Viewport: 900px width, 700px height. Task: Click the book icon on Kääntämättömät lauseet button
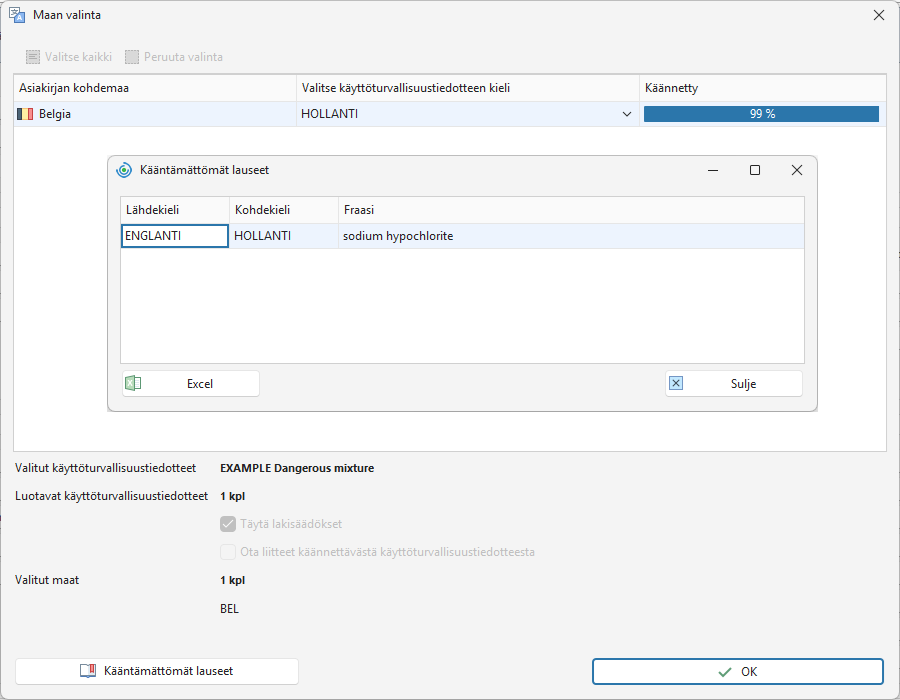click(88, 671)
